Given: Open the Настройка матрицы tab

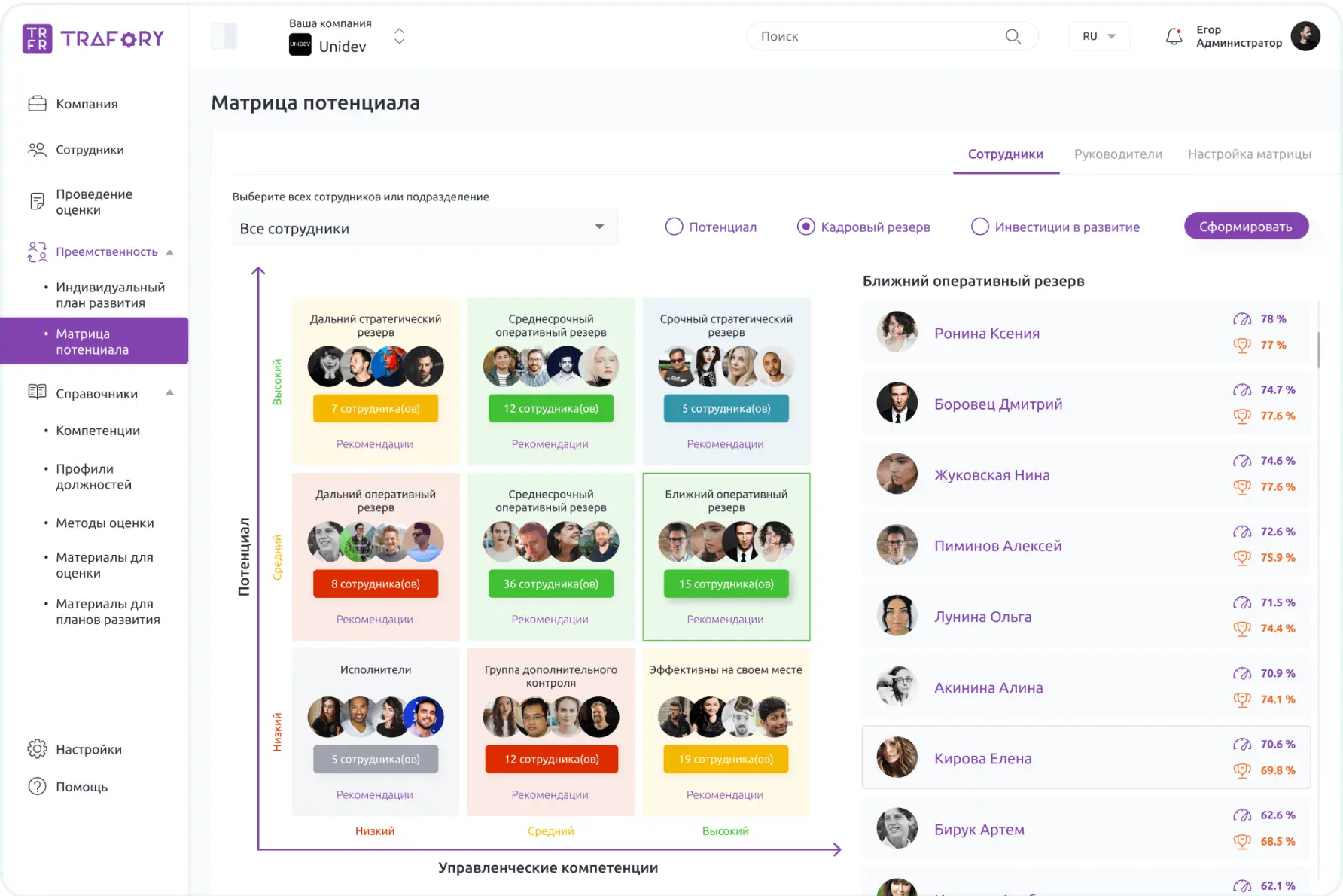Looking at the screenshot, I should (1249, 154).
